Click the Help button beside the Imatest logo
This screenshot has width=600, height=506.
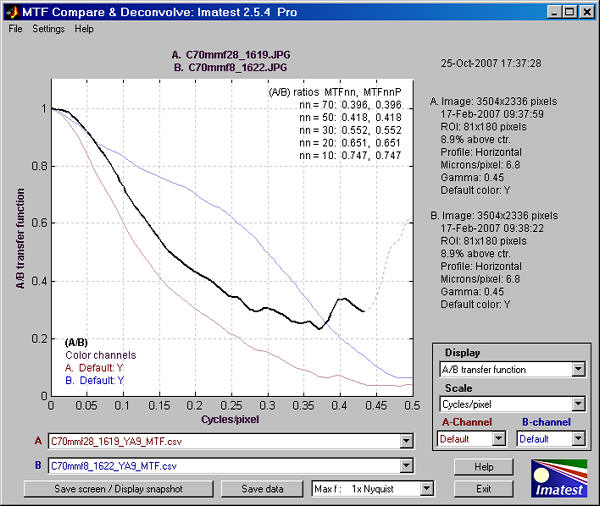484,467
